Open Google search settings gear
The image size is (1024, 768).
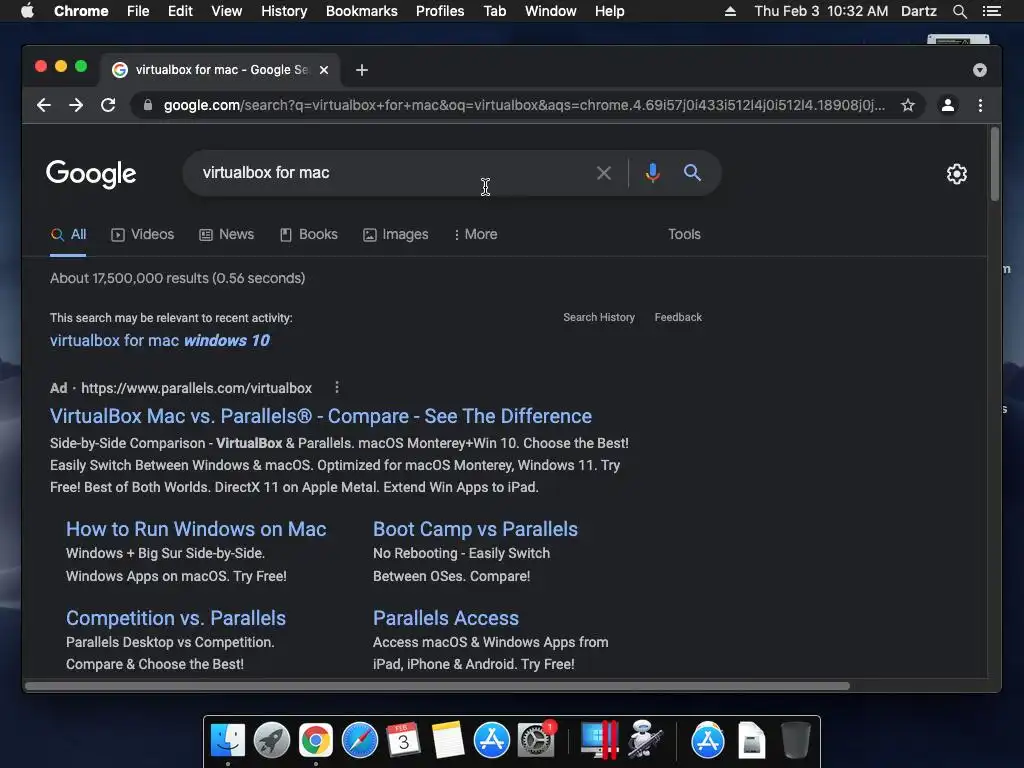tap(957, 174)
